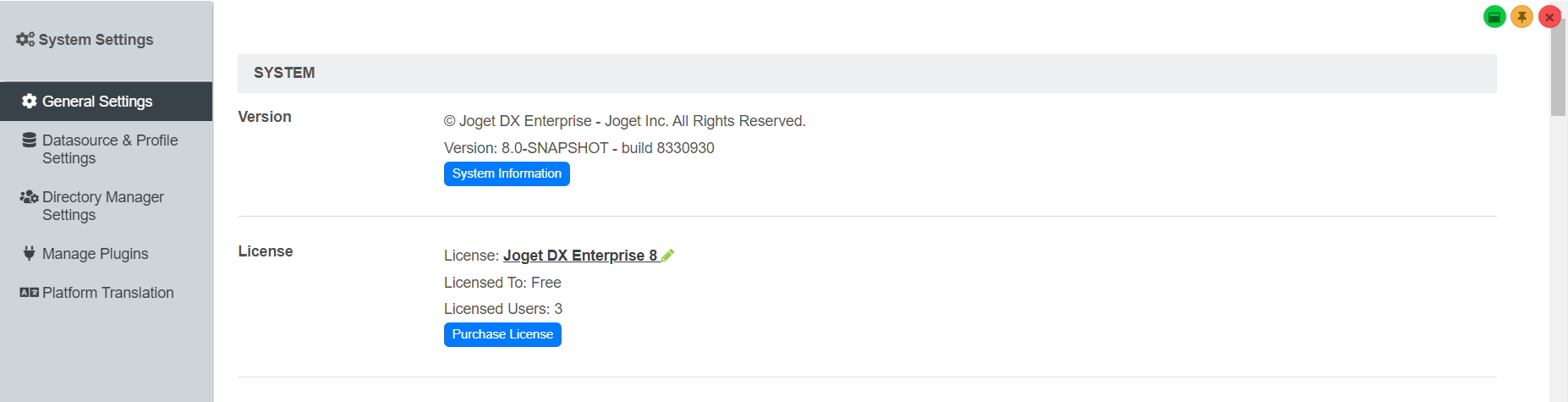Open Datasource & Profile Settings
The height and width of the screenshot is (402, 1568).
pyautogui.click(x=110, y=149)
